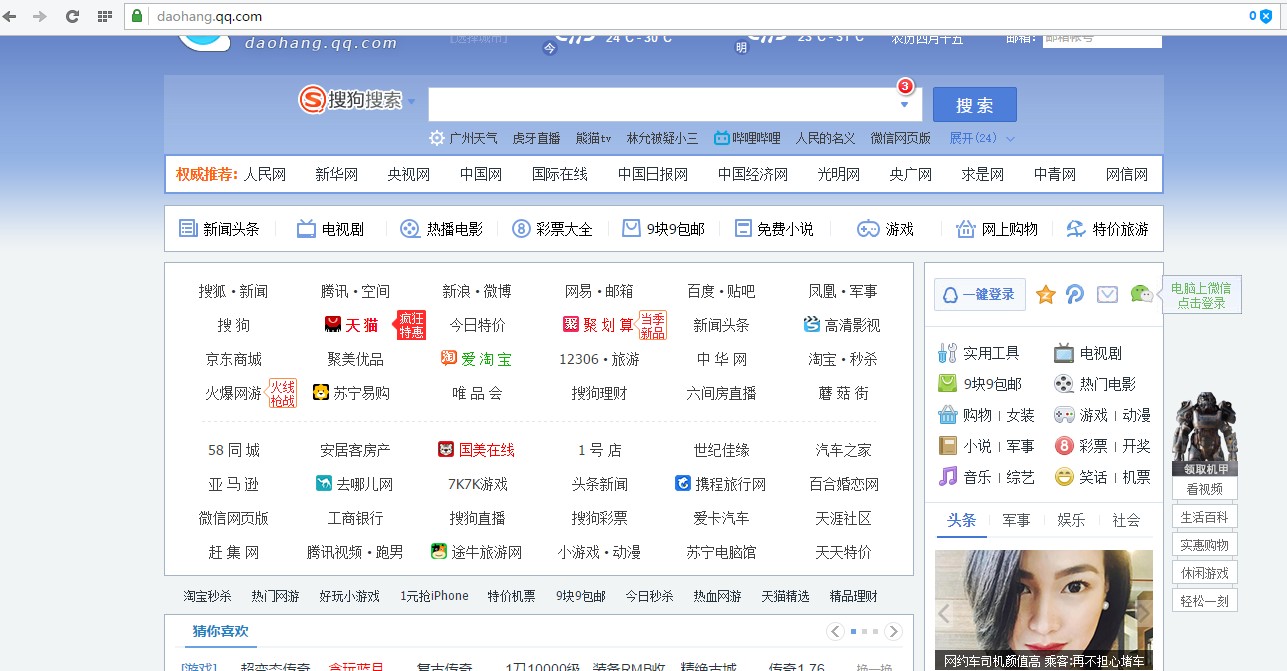Switch to 头条 news tab
1287x671 pixels.
pos(961,520)
